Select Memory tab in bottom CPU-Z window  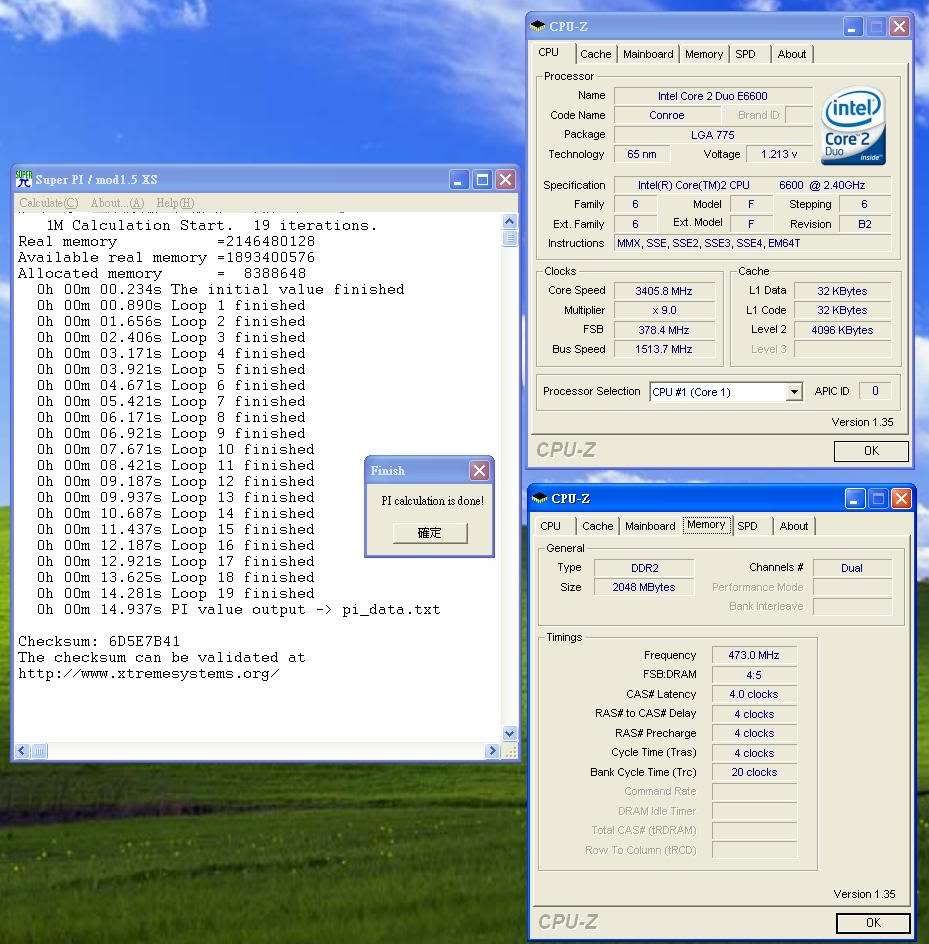706,525
